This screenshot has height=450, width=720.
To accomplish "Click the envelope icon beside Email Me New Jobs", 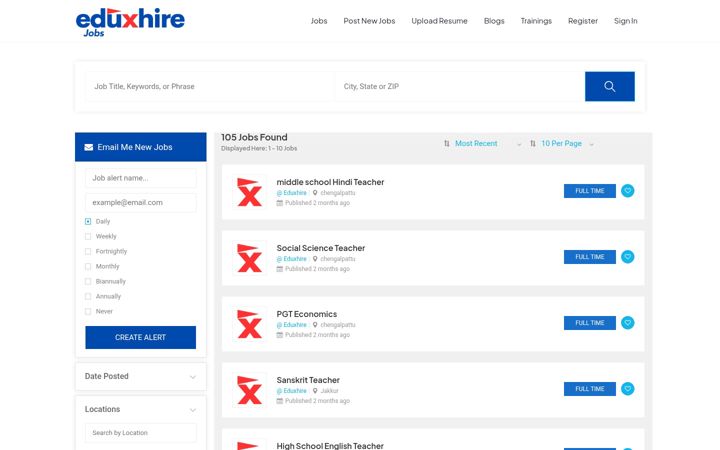I will (x=89, y=147).
